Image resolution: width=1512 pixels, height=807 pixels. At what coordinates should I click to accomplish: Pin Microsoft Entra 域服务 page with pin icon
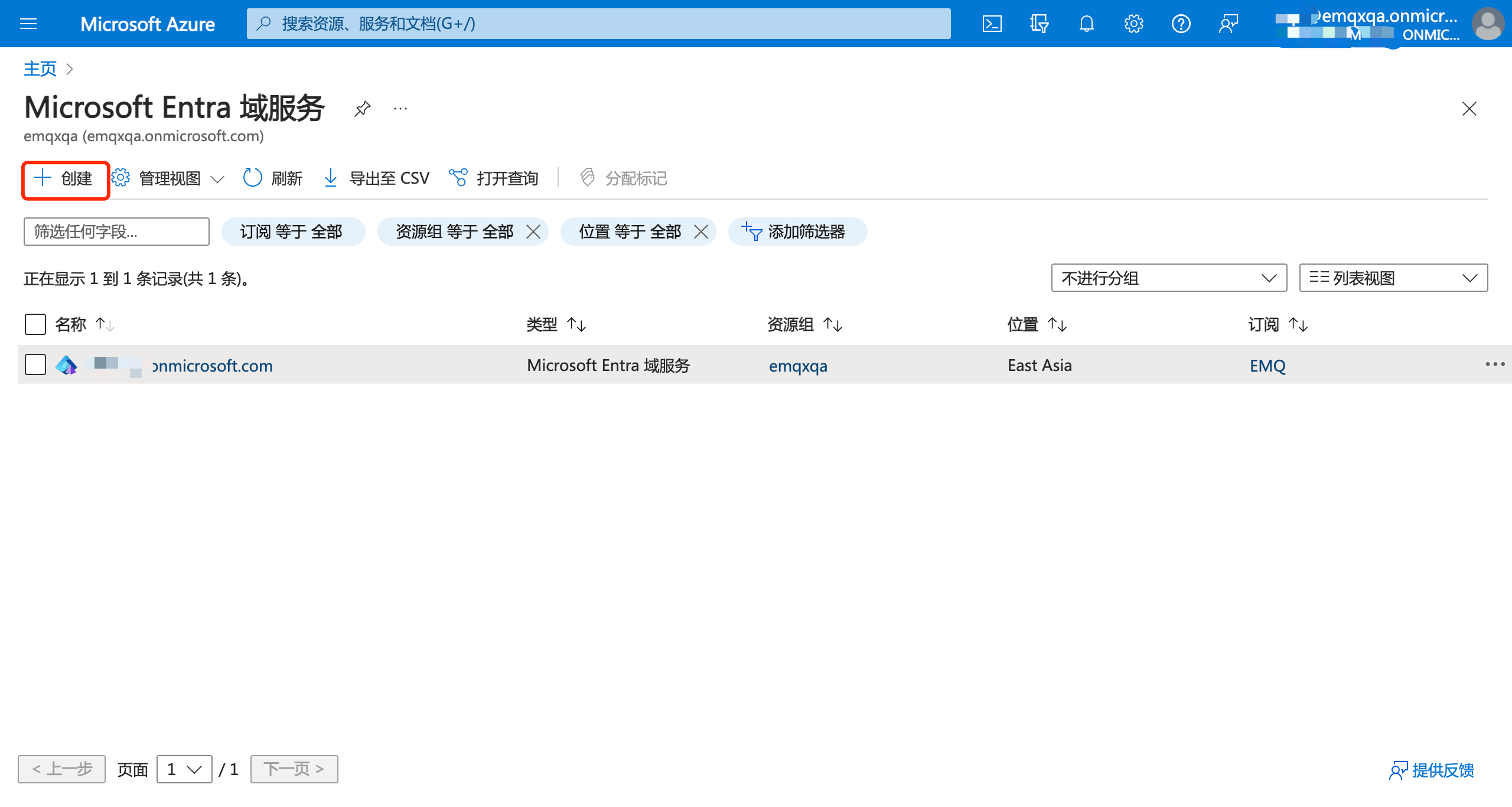pyautogui.click(x=363, y=109)
